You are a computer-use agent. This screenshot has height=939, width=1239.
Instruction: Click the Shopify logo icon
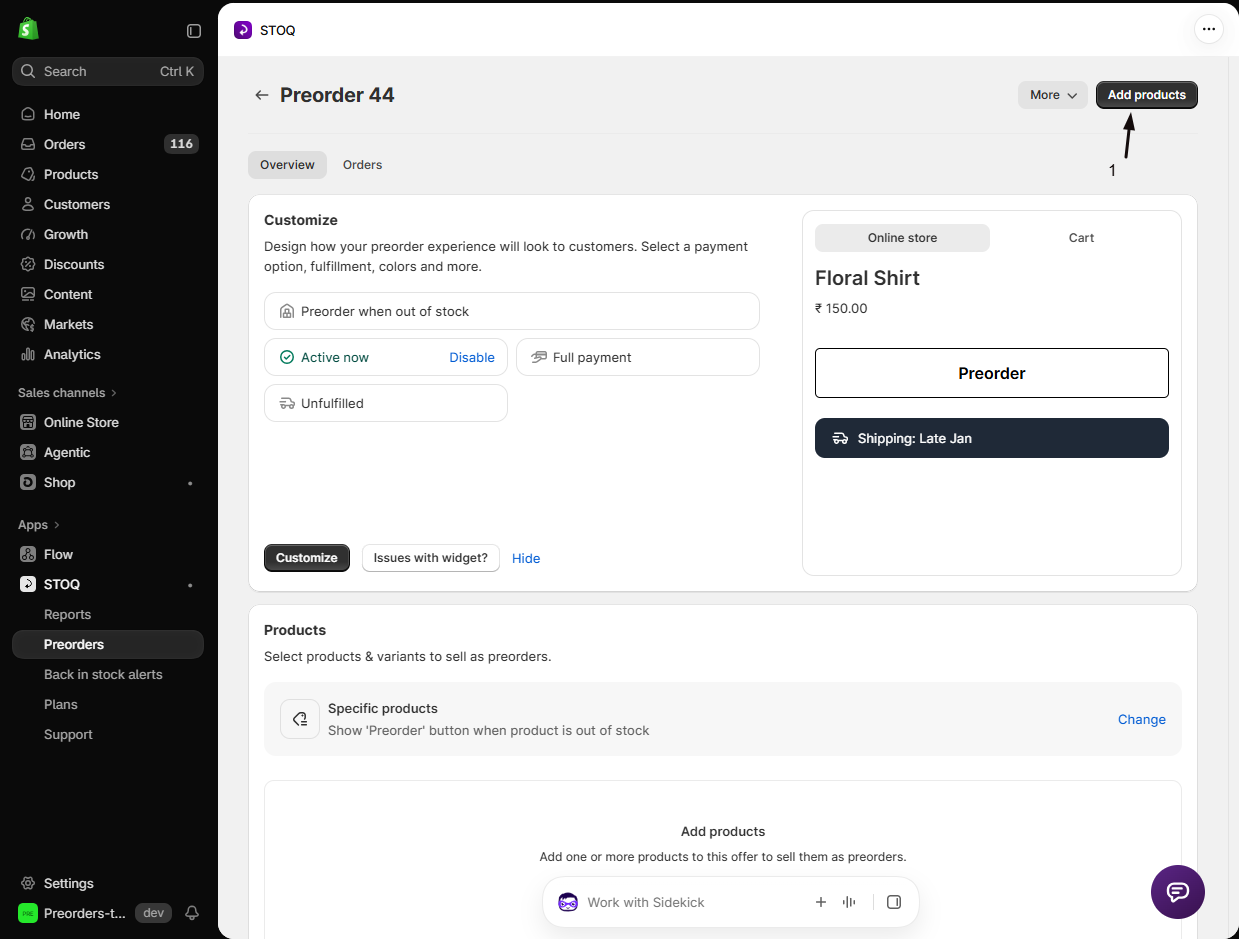[28, 29]
